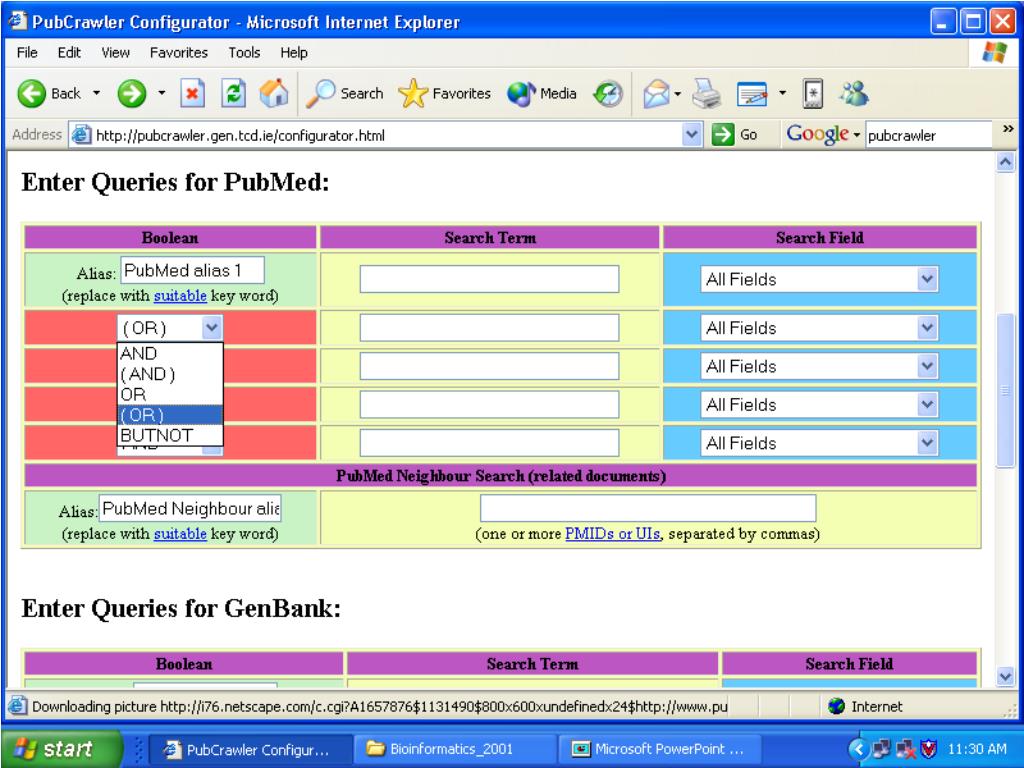The width and height of the screenshot is (1024, 768).
Task: Click the Mail envelope icon
Action: coord(656,94)
